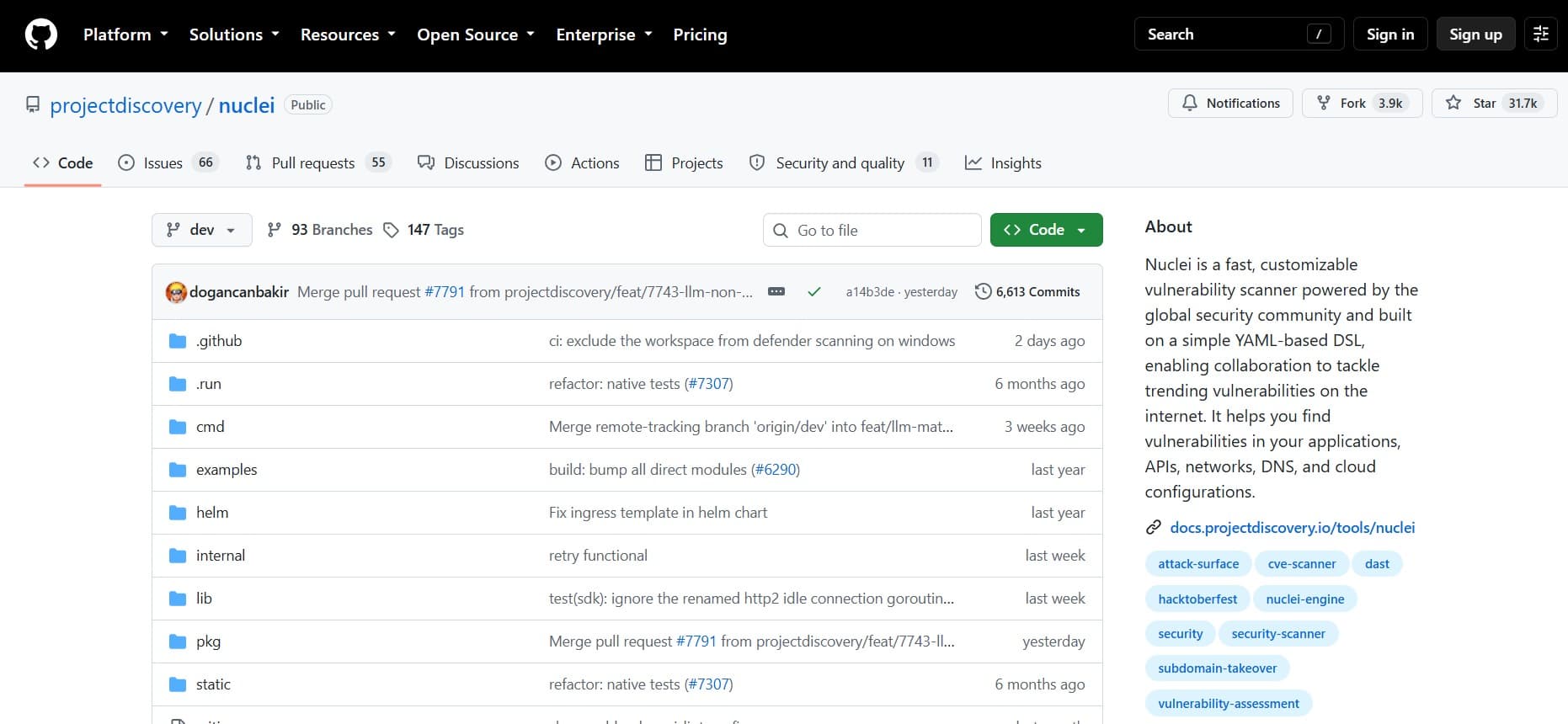Viewport: 1568px width, 724px height.
Task: Click the Search box in header
Action: point(1239,34)
